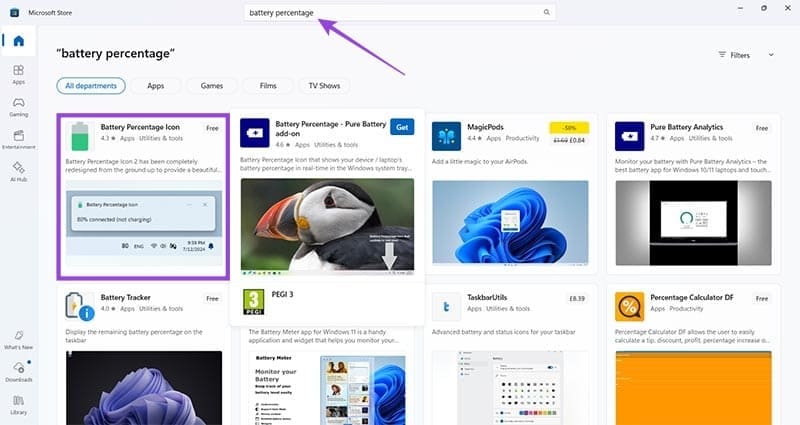
Task: Click the Battery Tracker title
Action: 126,297
